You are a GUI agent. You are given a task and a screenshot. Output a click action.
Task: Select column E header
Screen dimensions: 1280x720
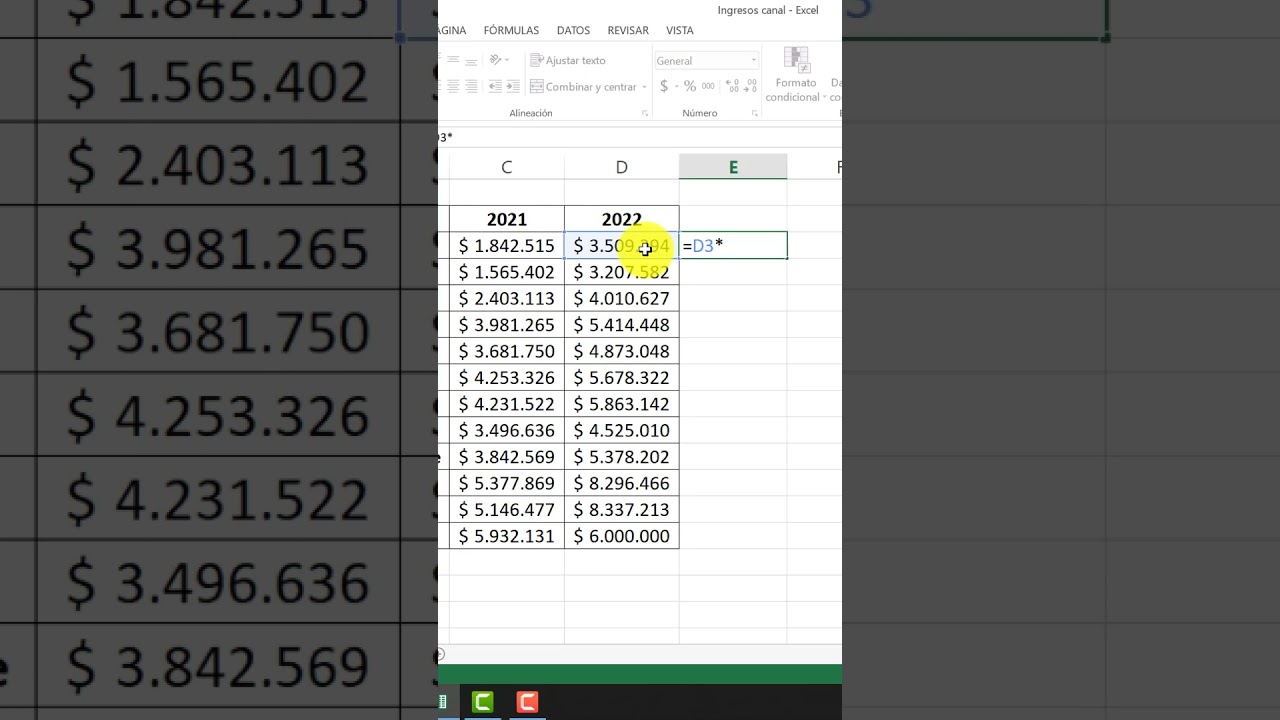tap(733, 167)
